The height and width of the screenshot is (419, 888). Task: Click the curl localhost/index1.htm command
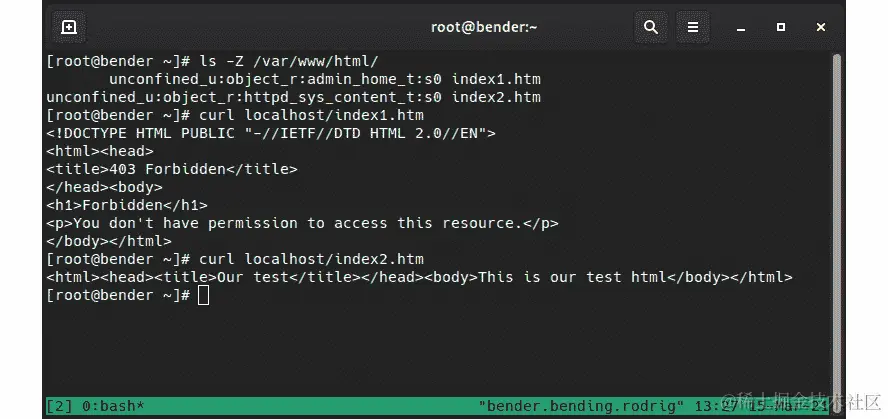(x=311, y=116)
